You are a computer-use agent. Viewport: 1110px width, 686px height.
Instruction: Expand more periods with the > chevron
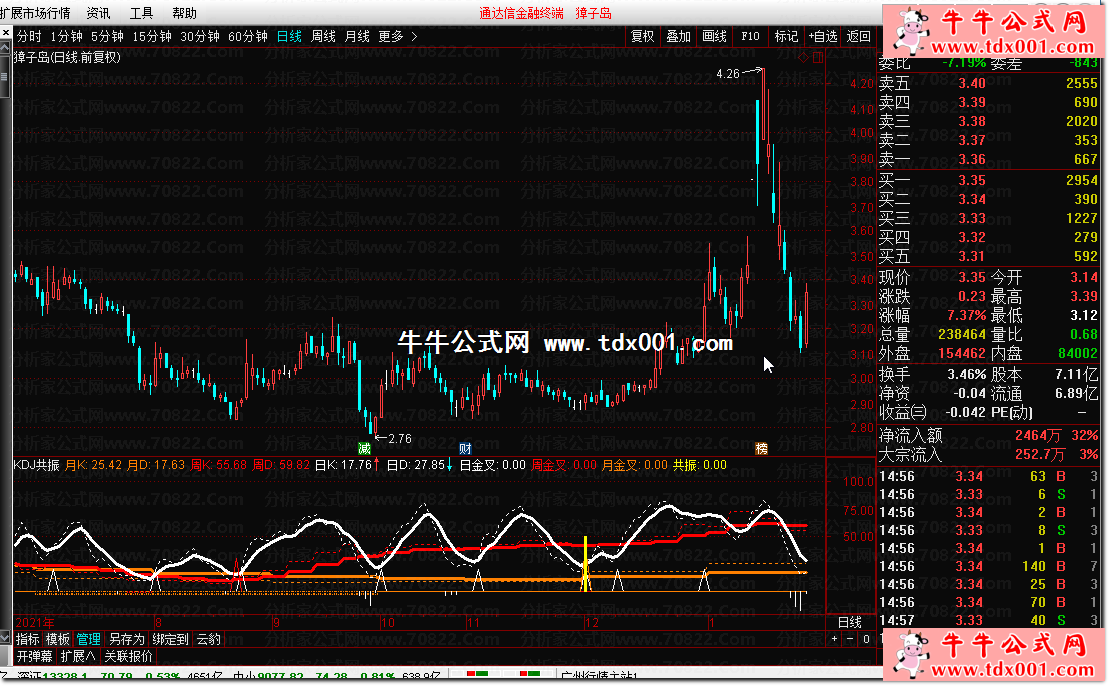tap(414, 36)
